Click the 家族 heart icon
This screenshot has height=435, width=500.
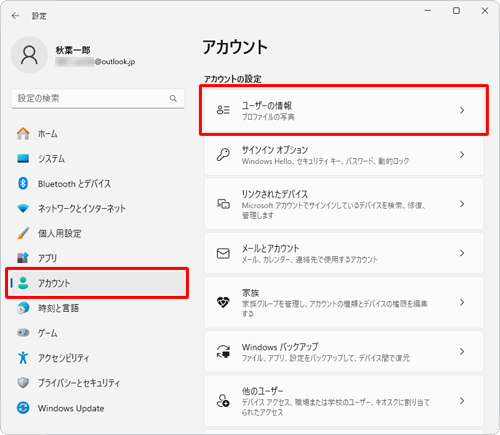(223, 302)
